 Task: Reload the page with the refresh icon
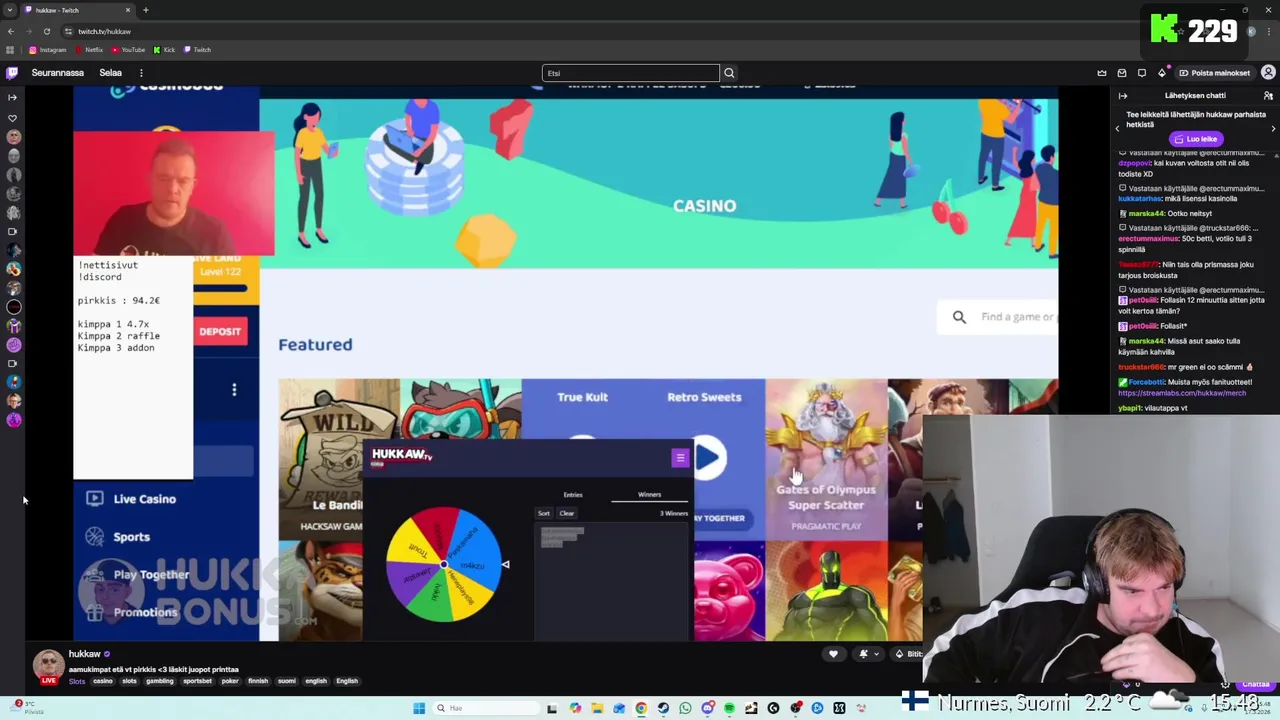pos(46,31)
